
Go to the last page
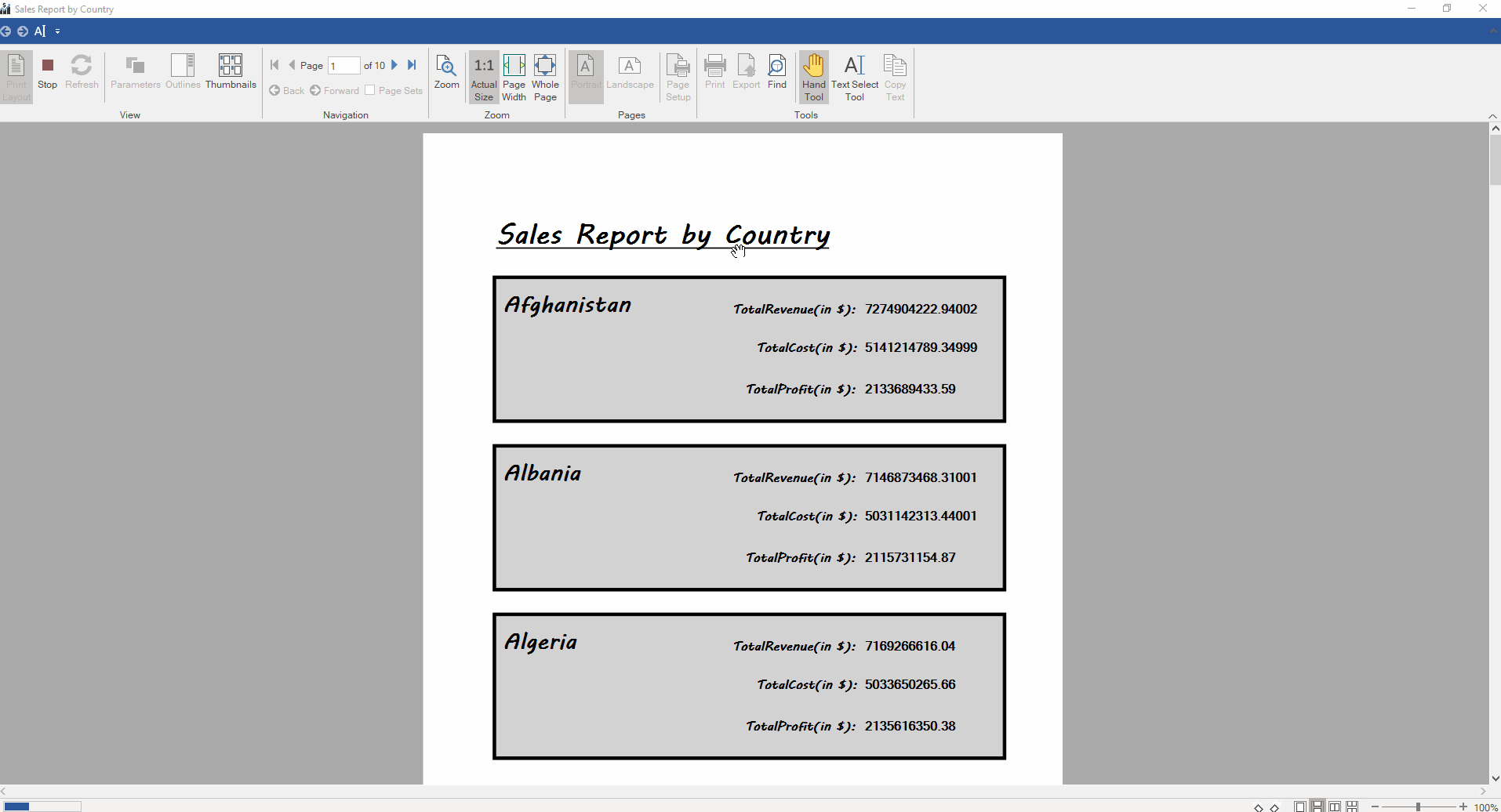click(412, 65)
